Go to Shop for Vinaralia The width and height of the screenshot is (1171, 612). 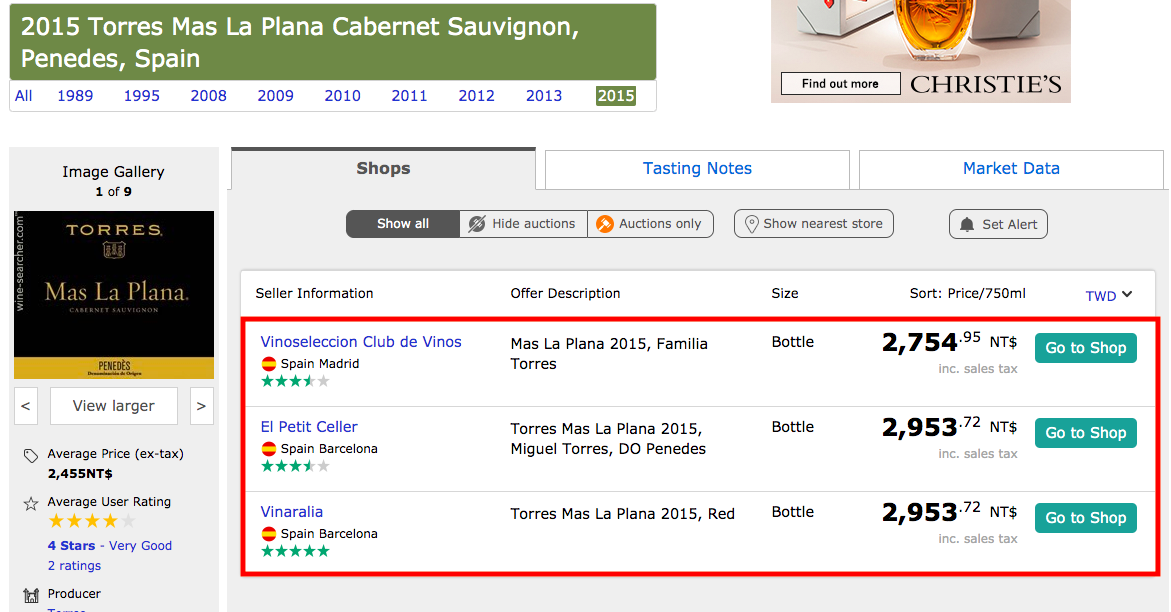point(1086,519)
